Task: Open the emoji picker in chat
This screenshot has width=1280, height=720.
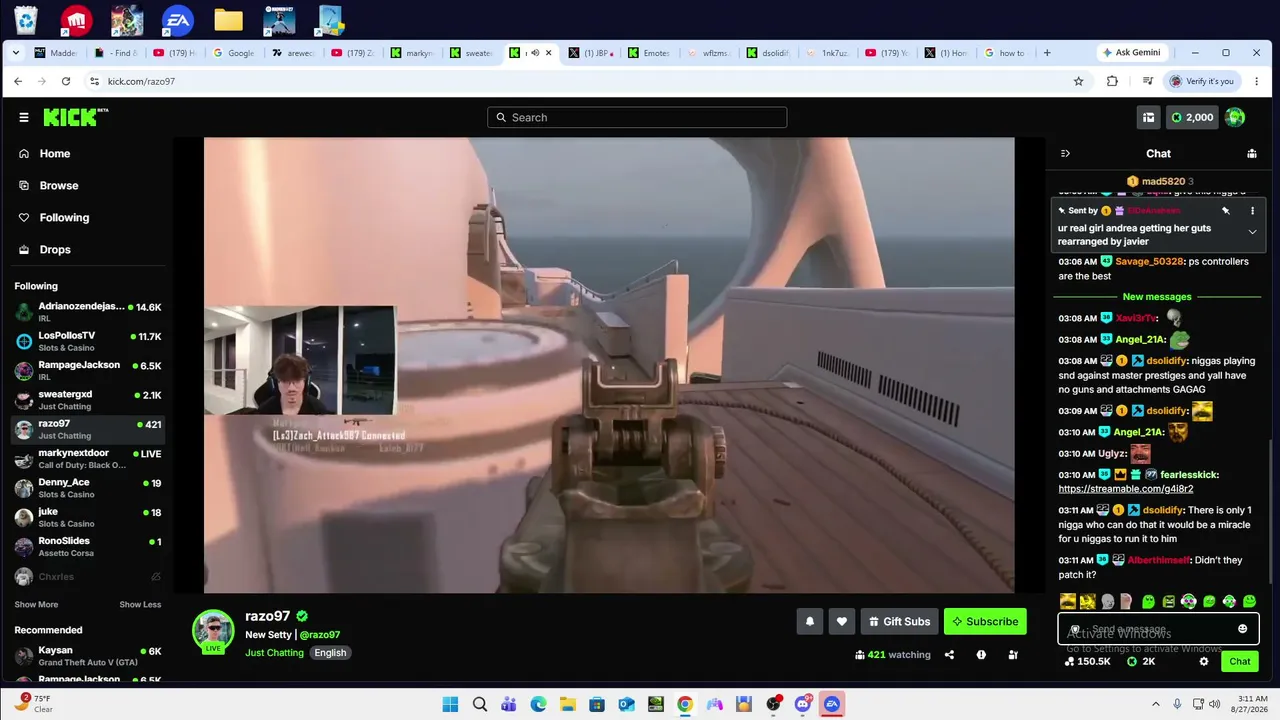Action: coord(1243,629)
